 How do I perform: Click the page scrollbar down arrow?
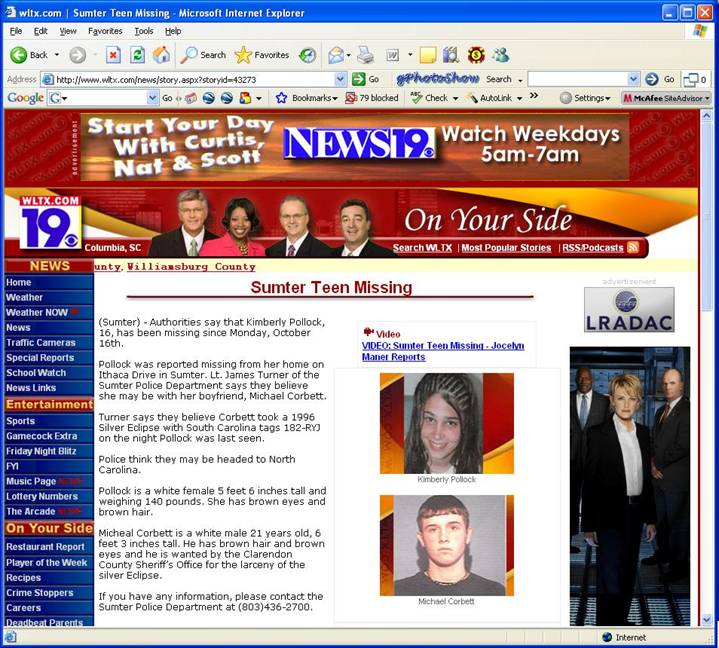706,620
